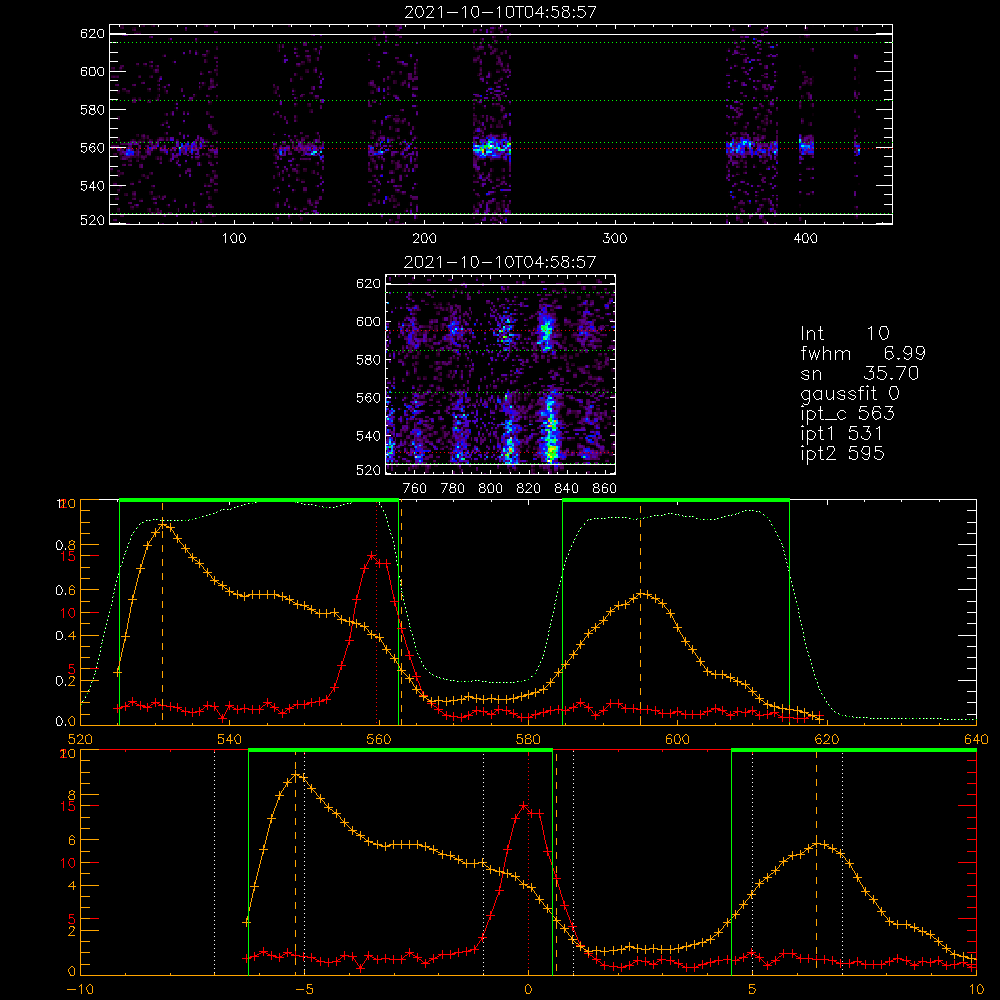Click the right thick green bar atop upper profile
Screen dimensions: 1000x1000
pos(676,500)
